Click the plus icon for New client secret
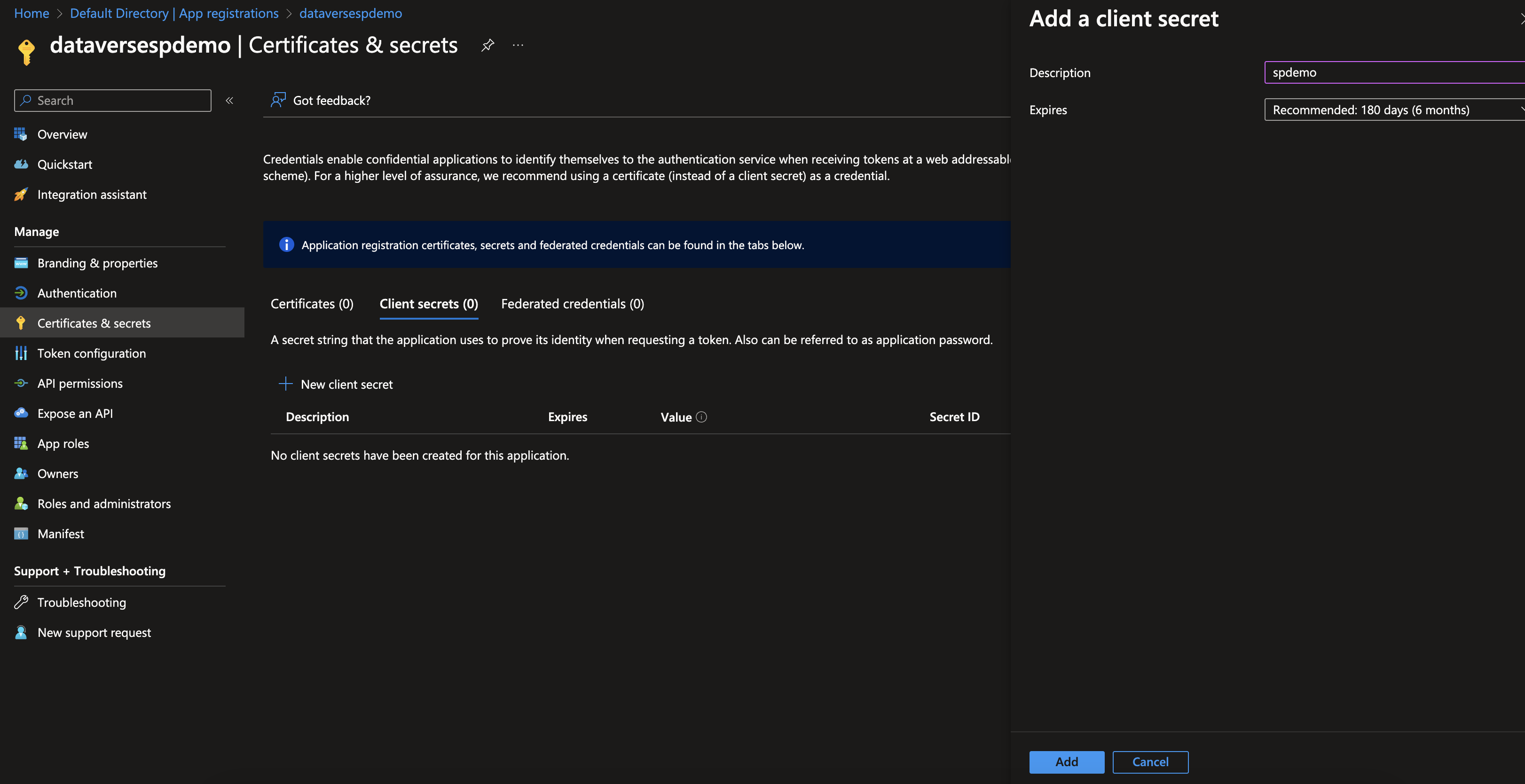 [285, 384]
